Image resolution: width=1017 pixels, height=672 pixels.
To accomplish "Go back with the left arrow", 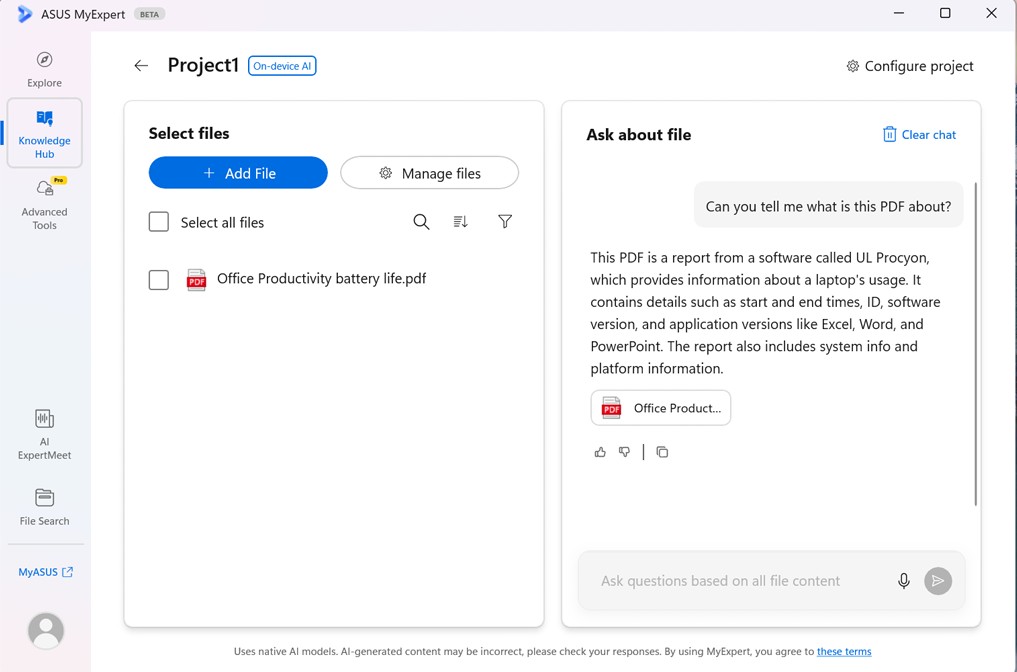I will pos(141,66).
